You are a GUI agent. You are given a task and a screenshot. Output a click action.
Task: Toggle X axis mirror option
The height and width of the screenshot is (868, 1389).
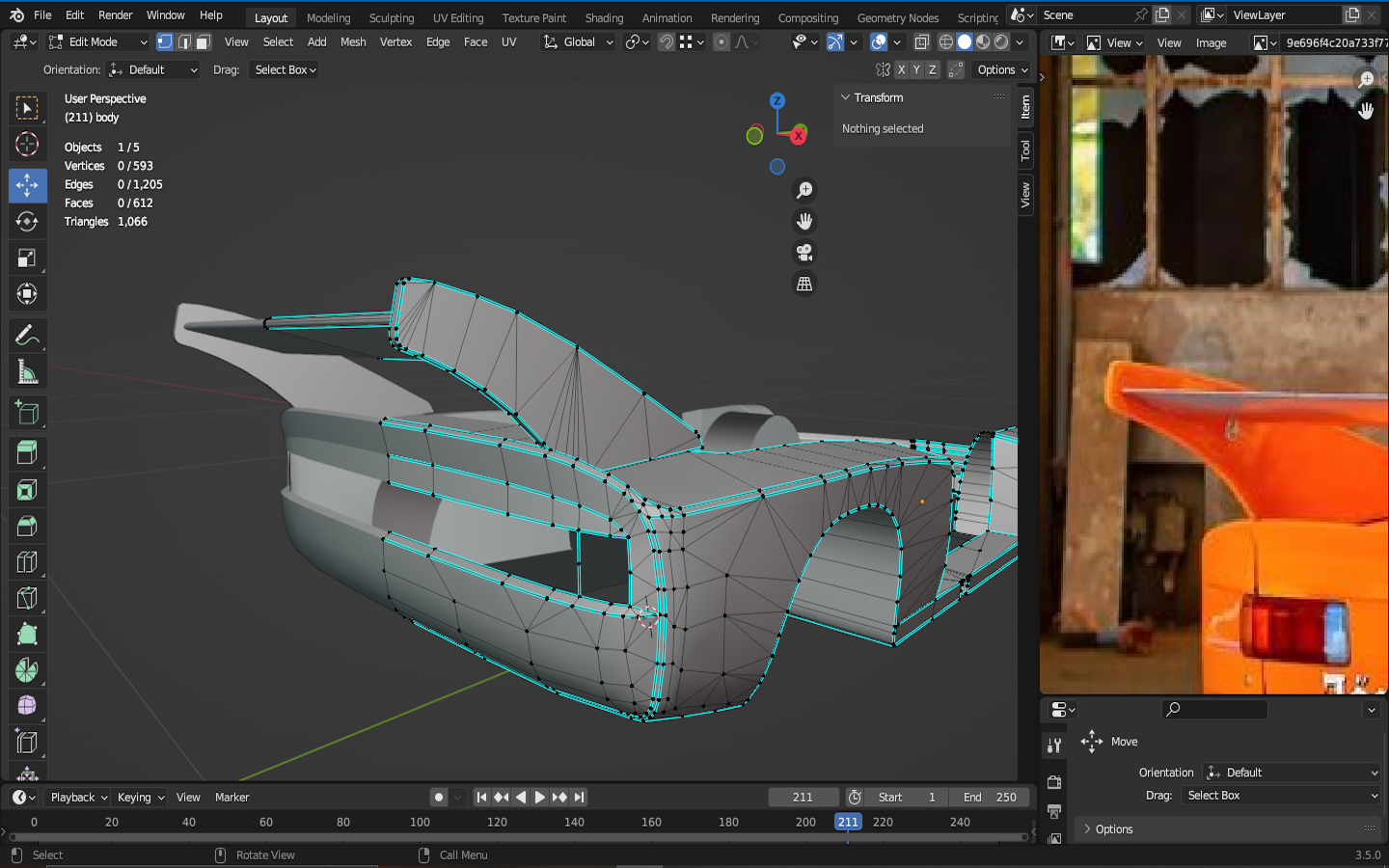pos(901,70)
